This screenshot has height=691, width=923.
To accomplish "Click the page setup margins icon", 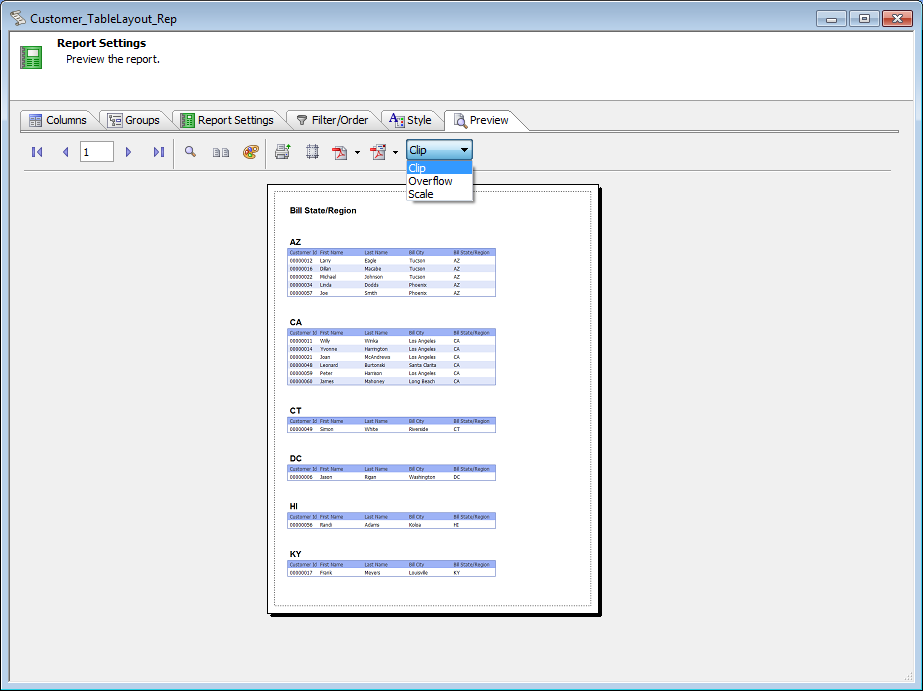I will 313,152.
